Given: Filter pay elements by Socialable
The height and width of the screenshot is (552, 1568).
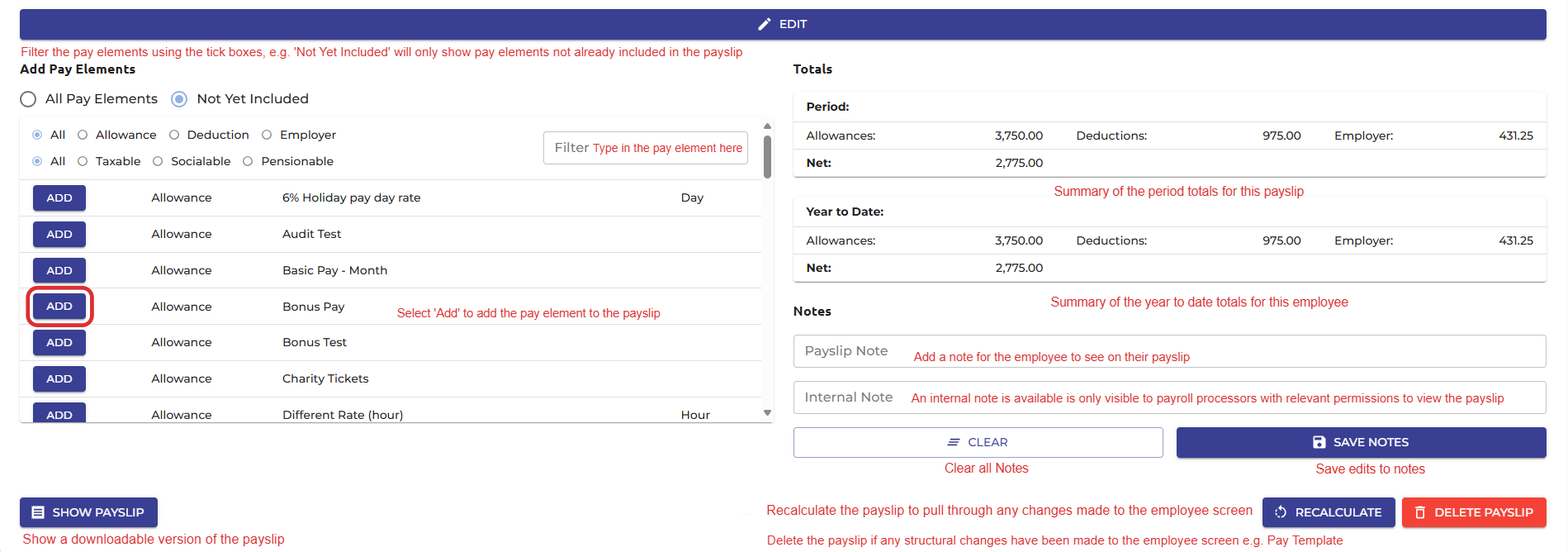Looking at the screenshot, I should coord(158,161).
